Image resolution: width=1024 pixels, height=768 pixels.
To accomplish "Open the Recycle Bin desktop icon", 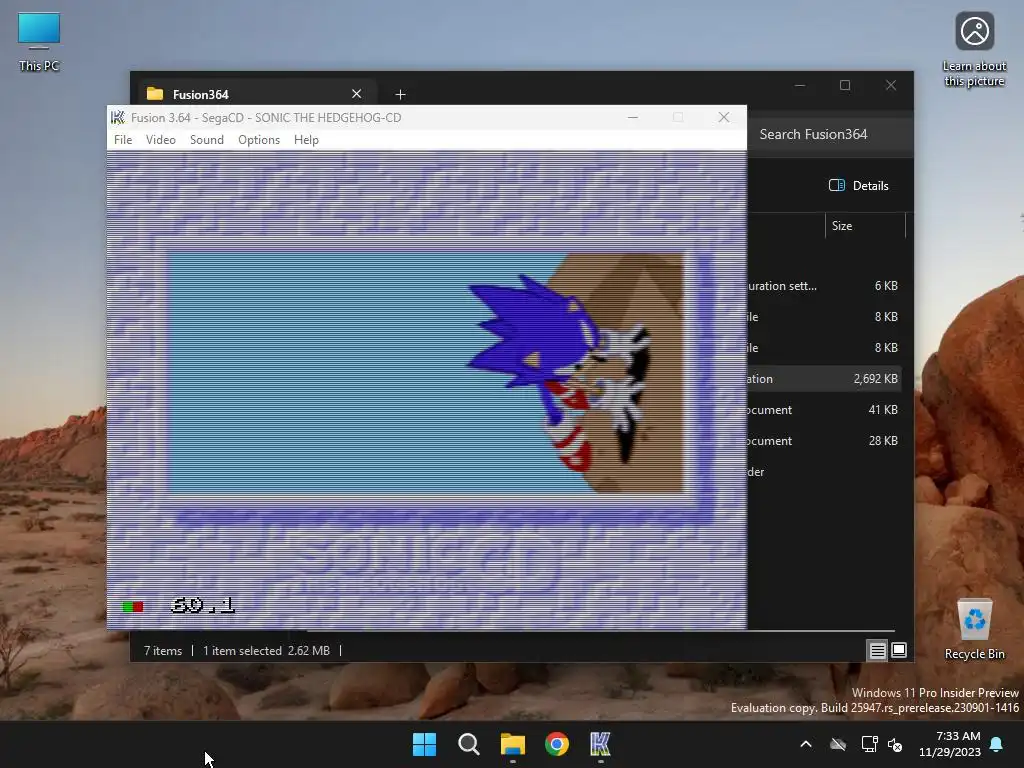I will 974,629.
